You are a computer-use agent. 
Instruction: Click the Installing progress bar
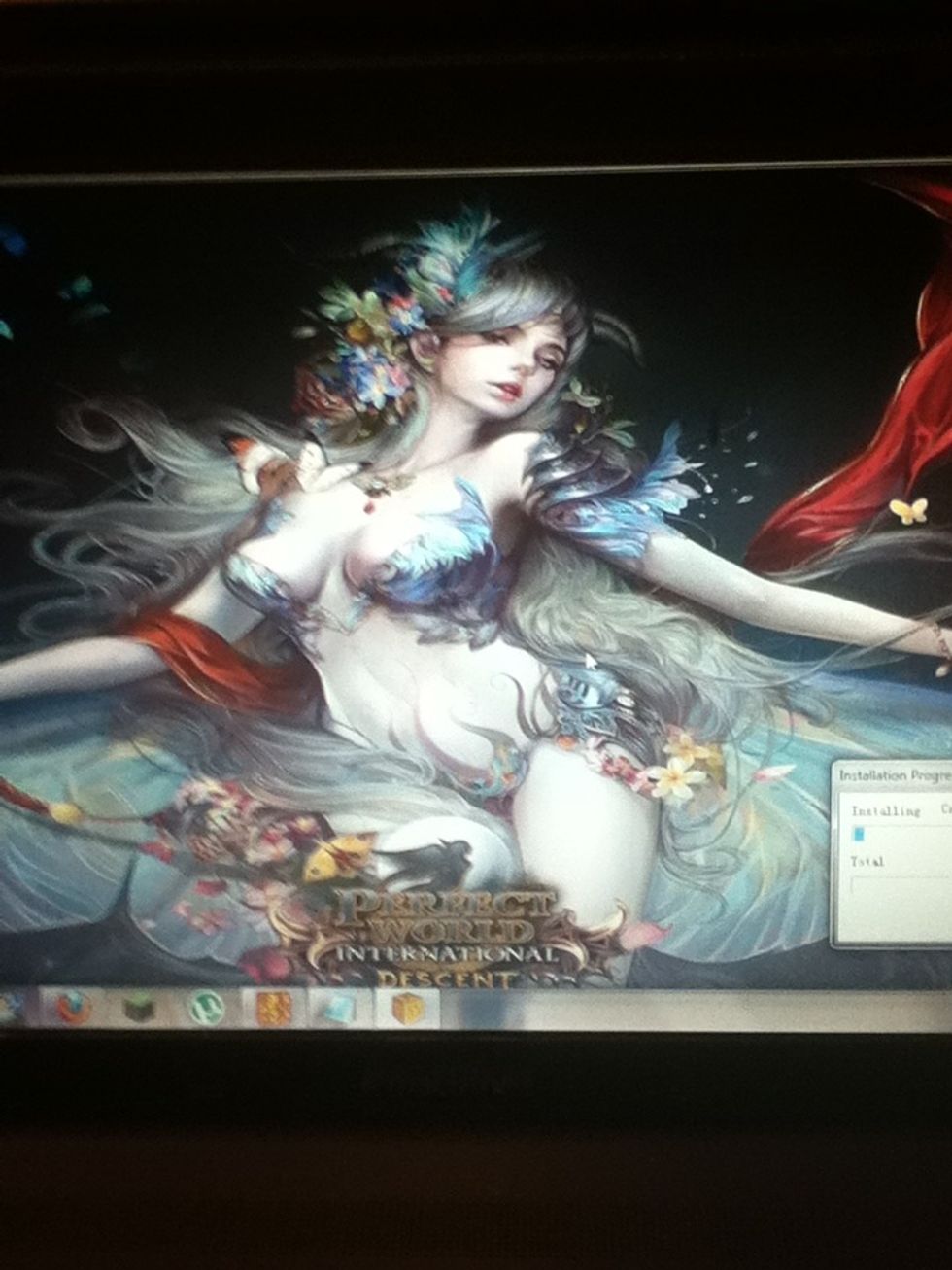[x=899, y=834]
